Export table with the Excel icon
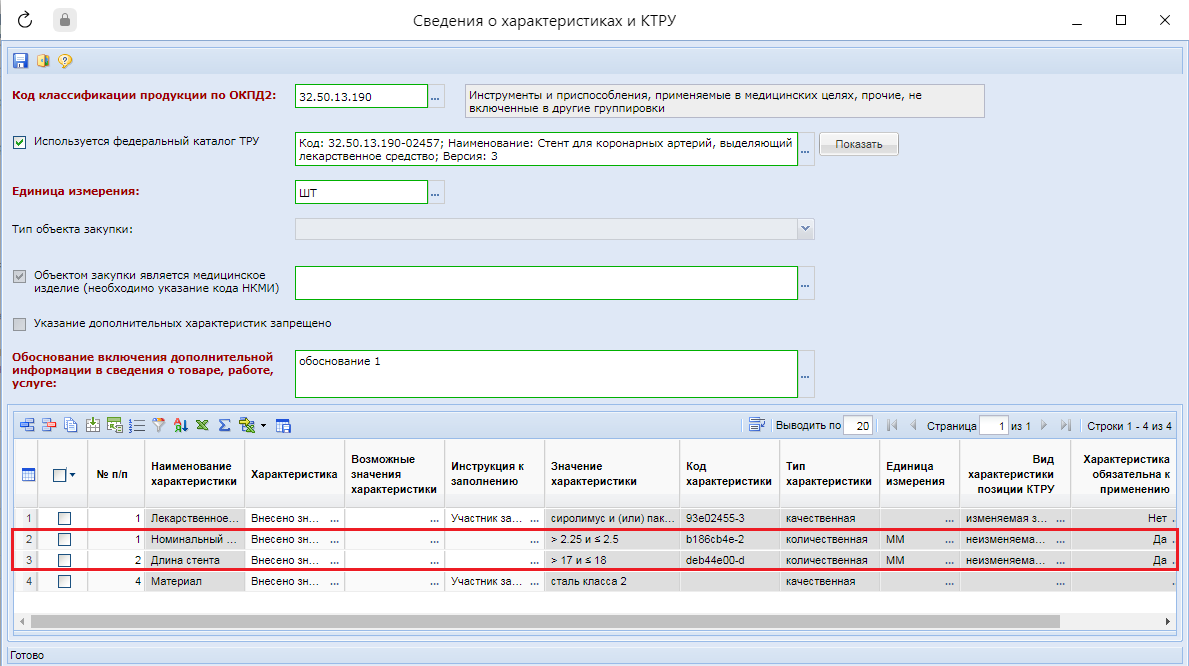The height and width of the screenshot is (666, 1189). [202, 425]
